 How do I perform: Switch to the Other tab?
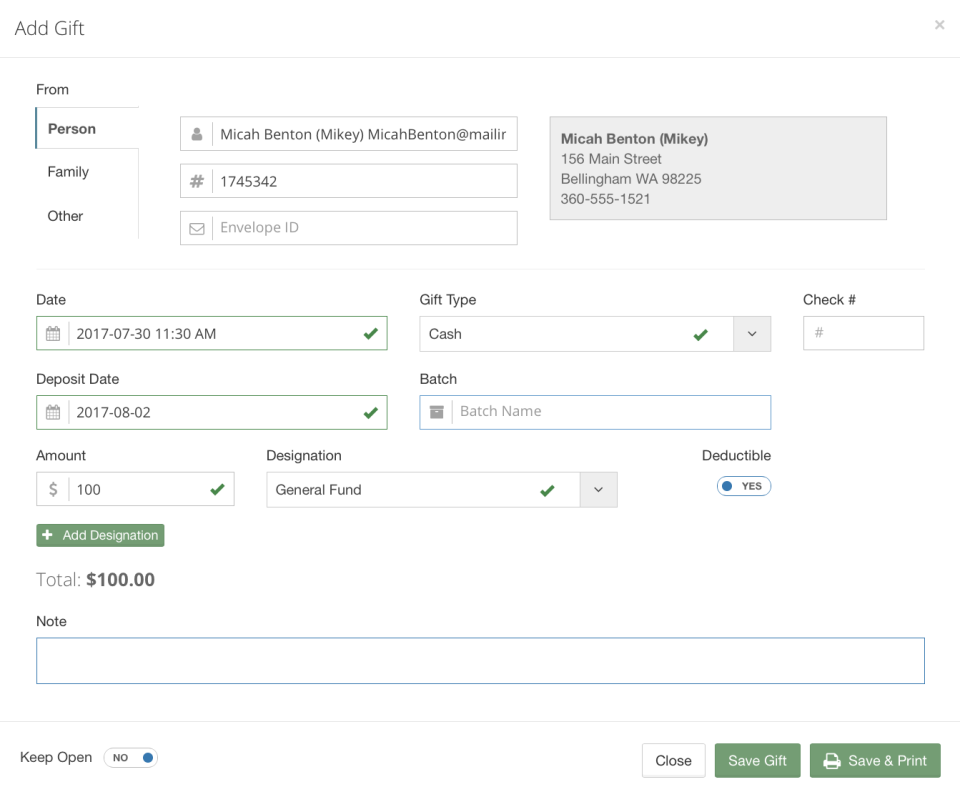click(64, 216)
